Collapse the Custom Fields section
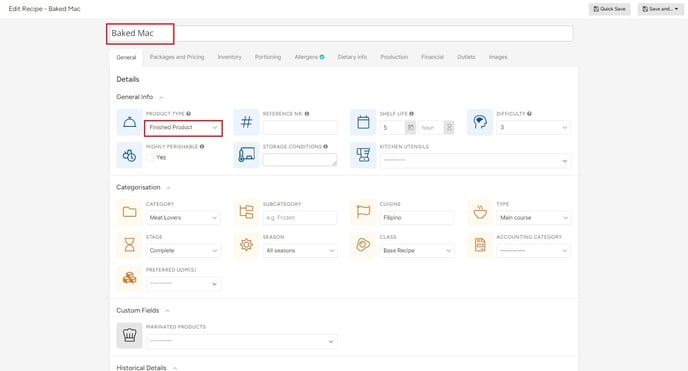The width and height of the screenshot is (688, 371). tap(167, 311)
